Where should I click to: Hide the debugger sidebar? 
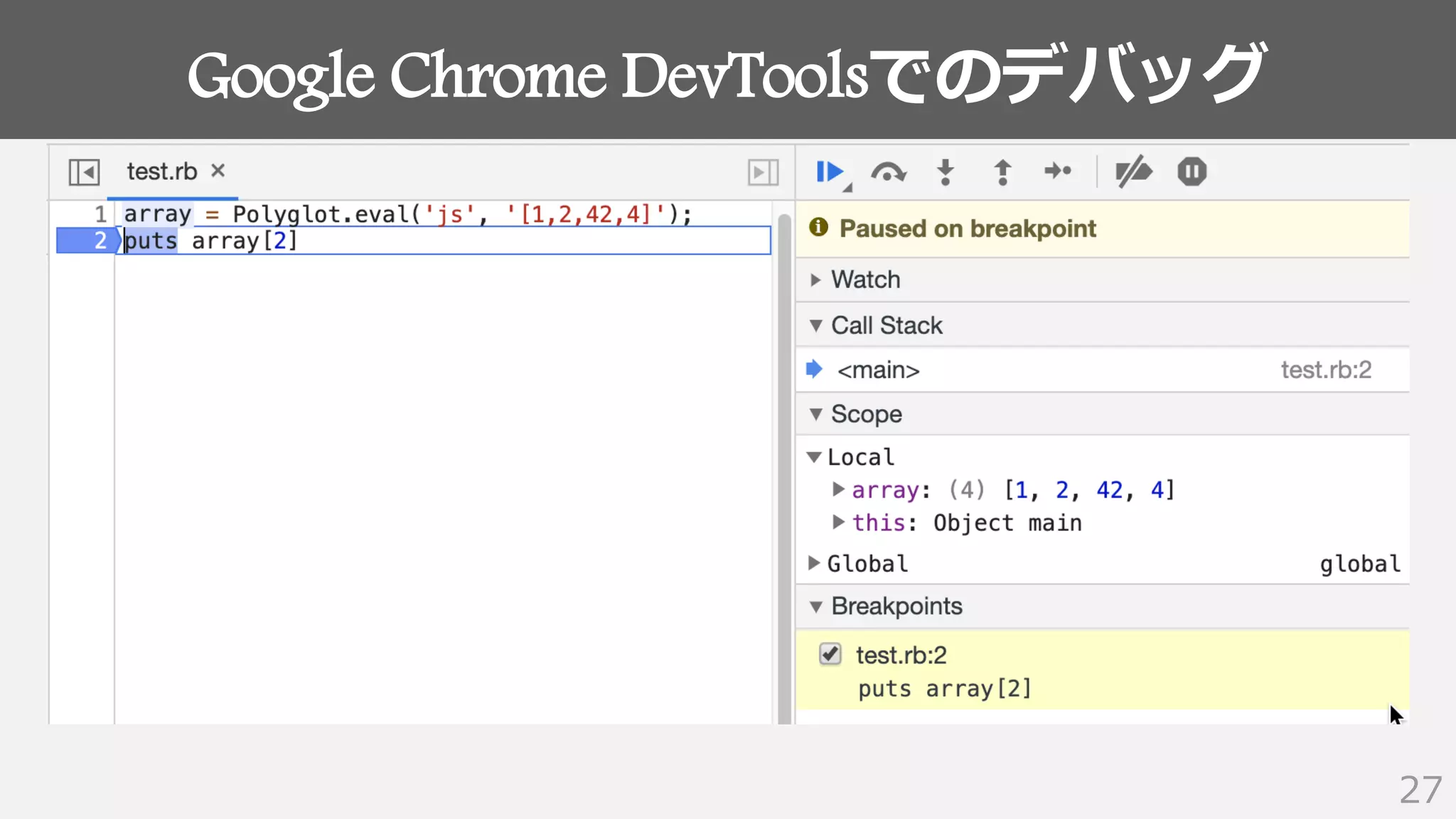click(763, 172)
